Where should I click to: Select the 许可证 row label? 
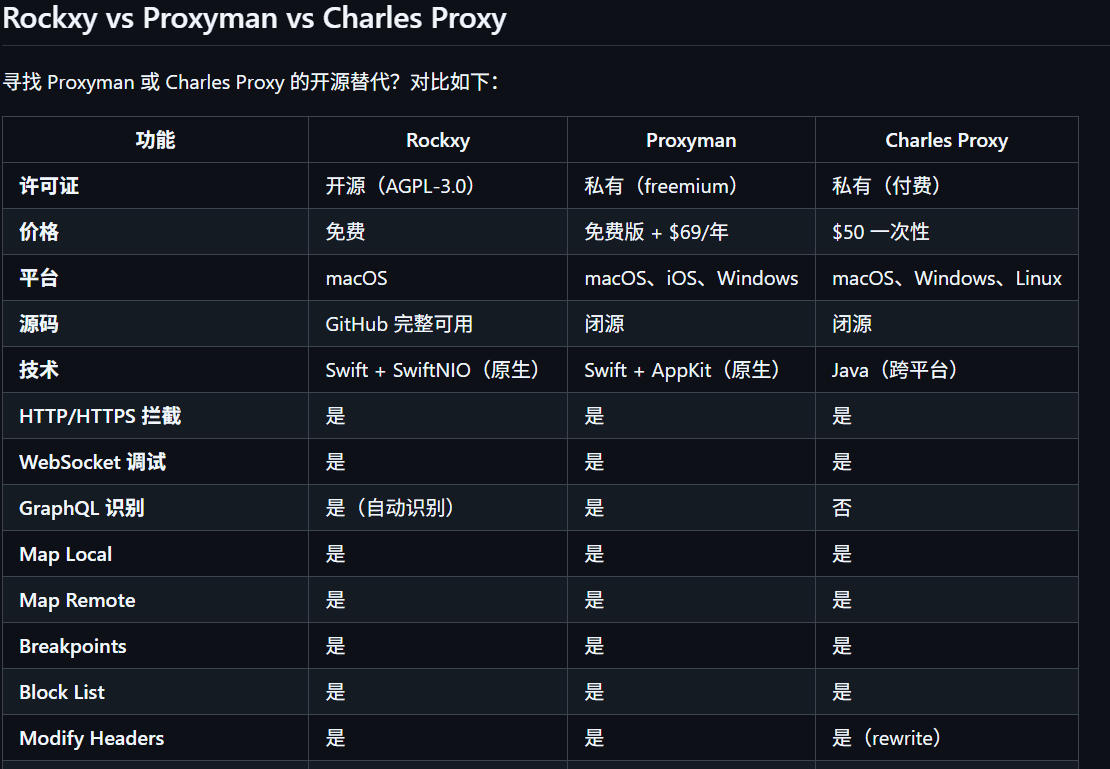(x=49, y=186)
